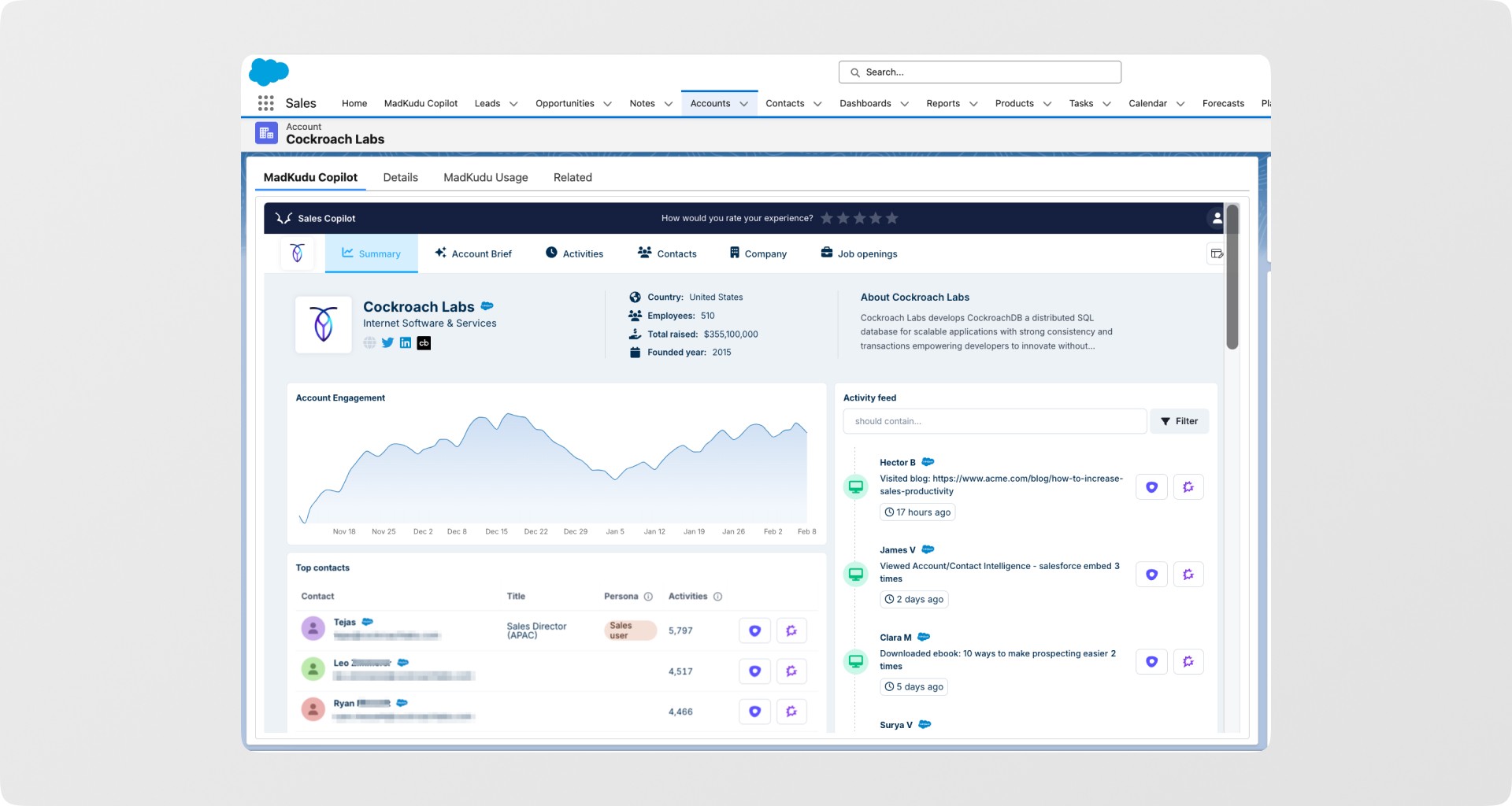The image size is (1512, 806).
Task: Open the Hector B contact name
Action: 897,462
